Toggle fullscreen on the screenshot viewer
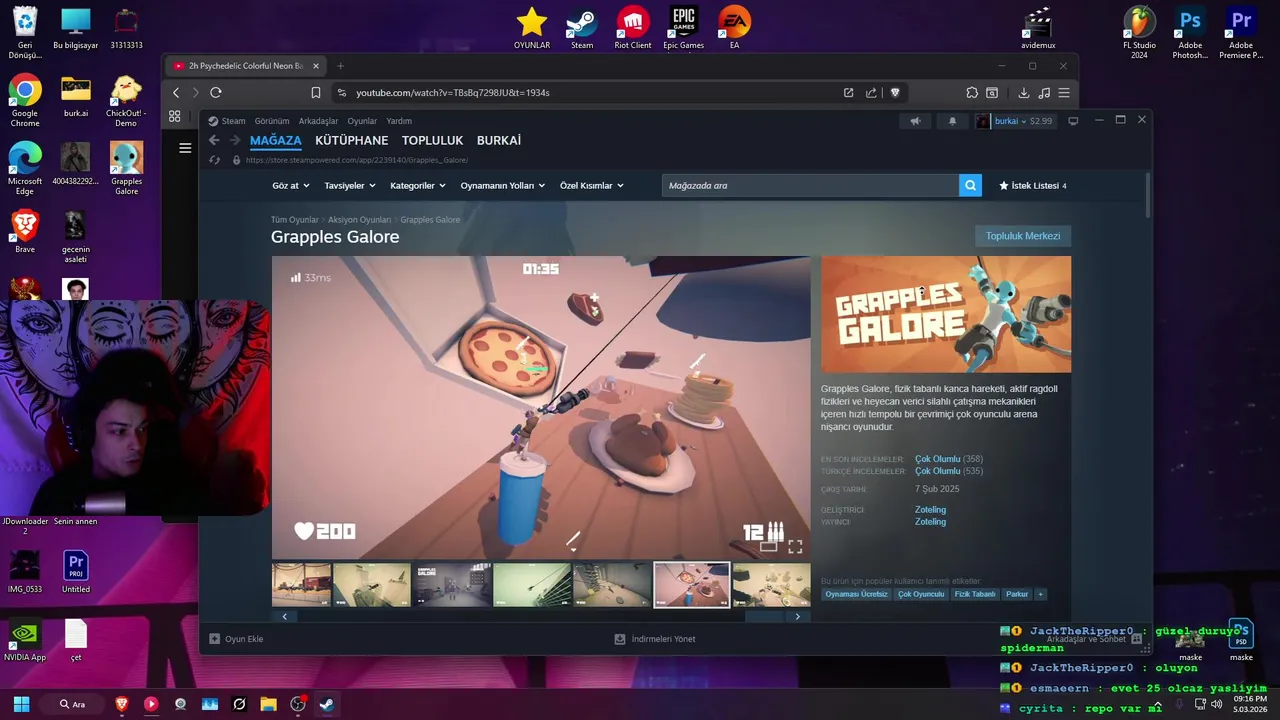The image size is (1280, 720). (x=795, y=547)
